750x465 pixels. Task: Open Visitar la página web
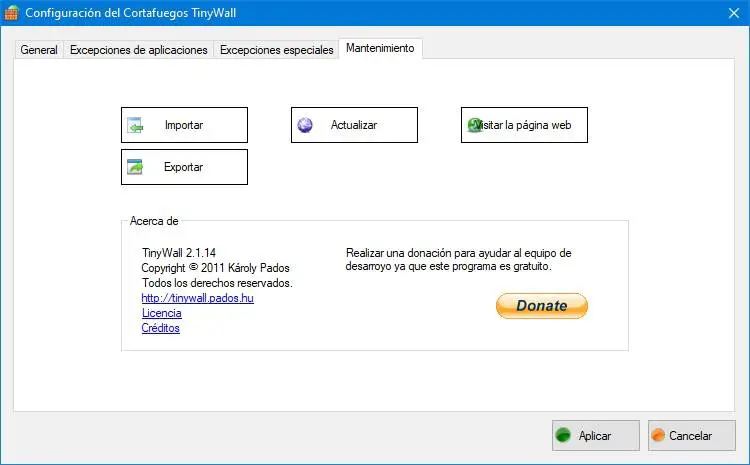pyautogui.click(x=524, y=125)
